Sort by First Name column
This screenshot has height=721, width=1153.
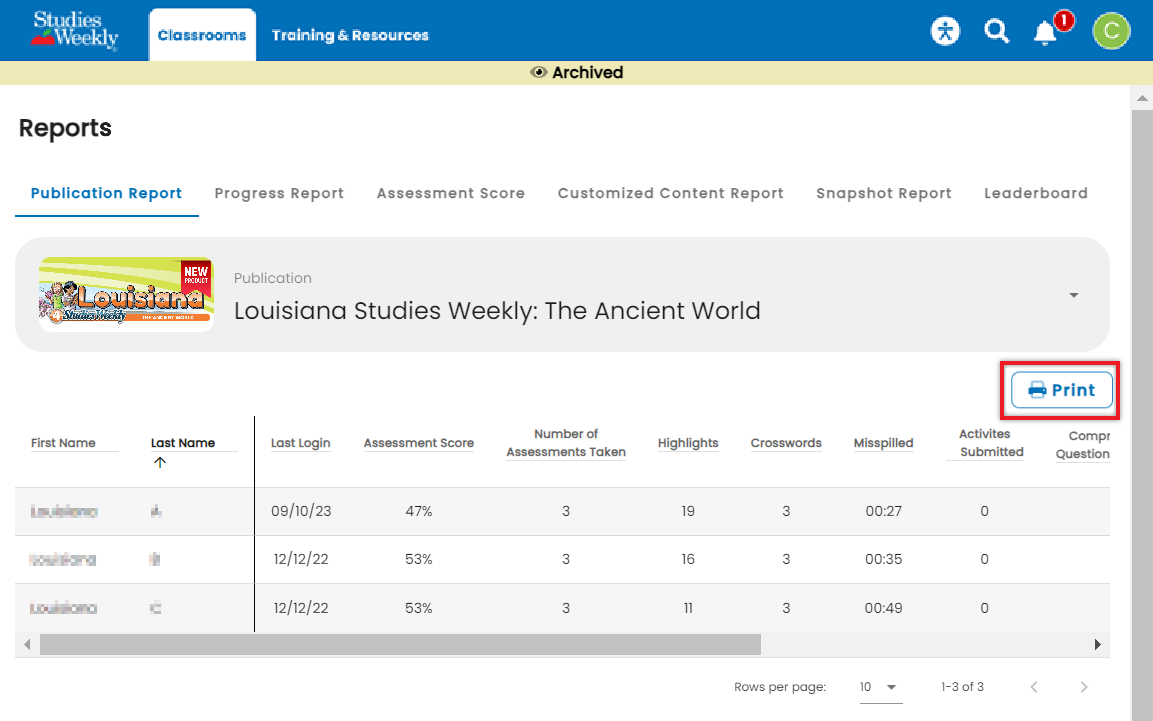coord(63,443)
